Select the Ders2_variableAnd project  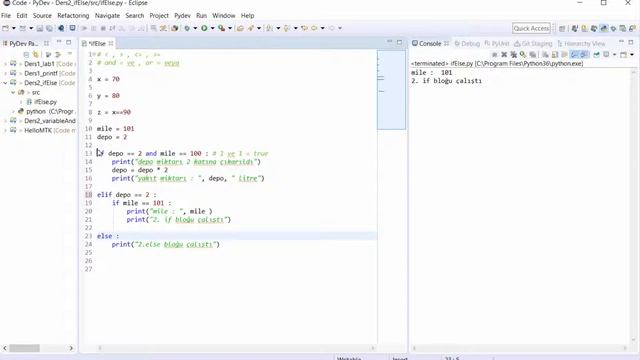[x=50, y=121]
